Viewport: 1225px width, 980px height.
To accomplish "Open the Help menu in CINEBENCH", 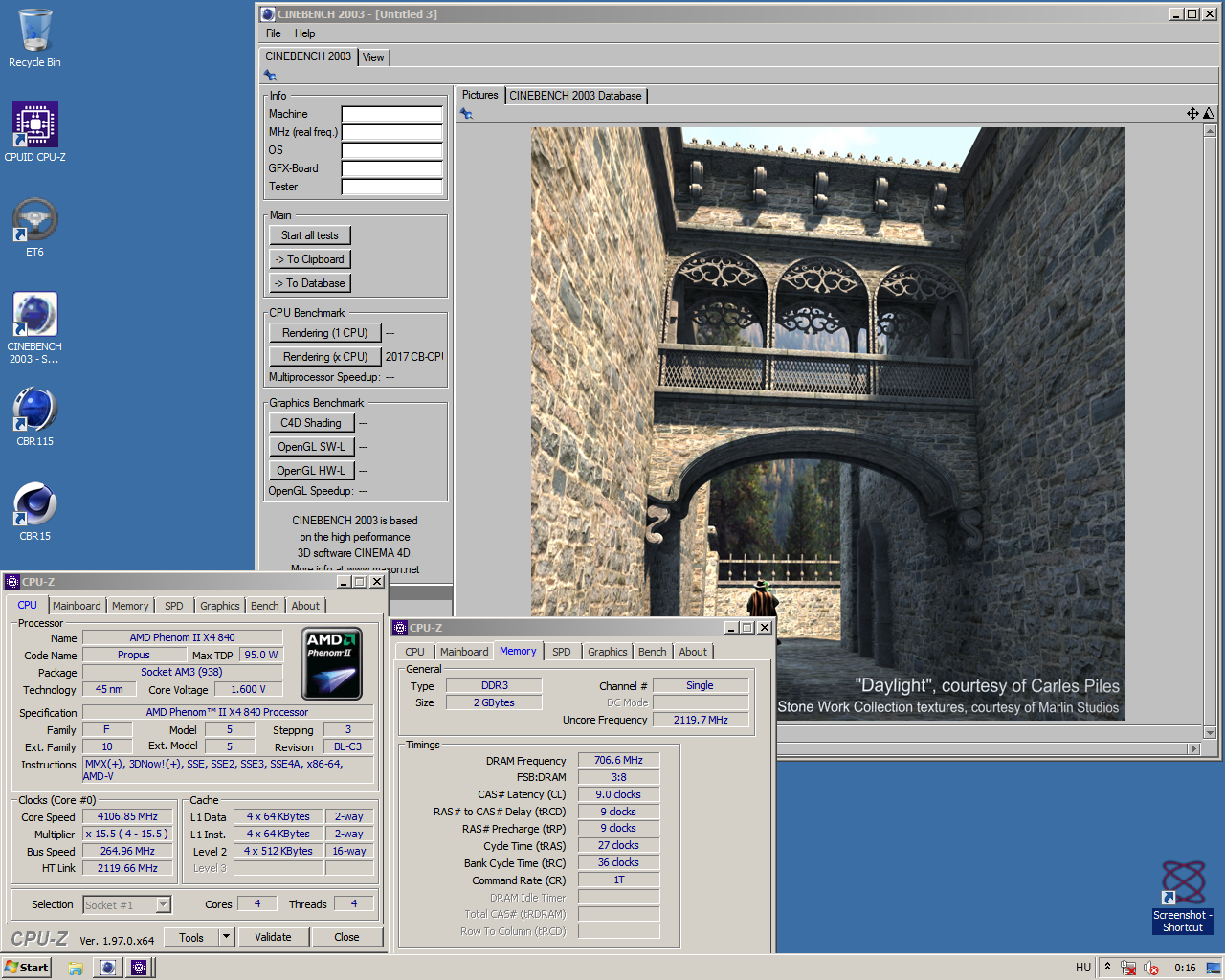I will (x=304, y=33).
